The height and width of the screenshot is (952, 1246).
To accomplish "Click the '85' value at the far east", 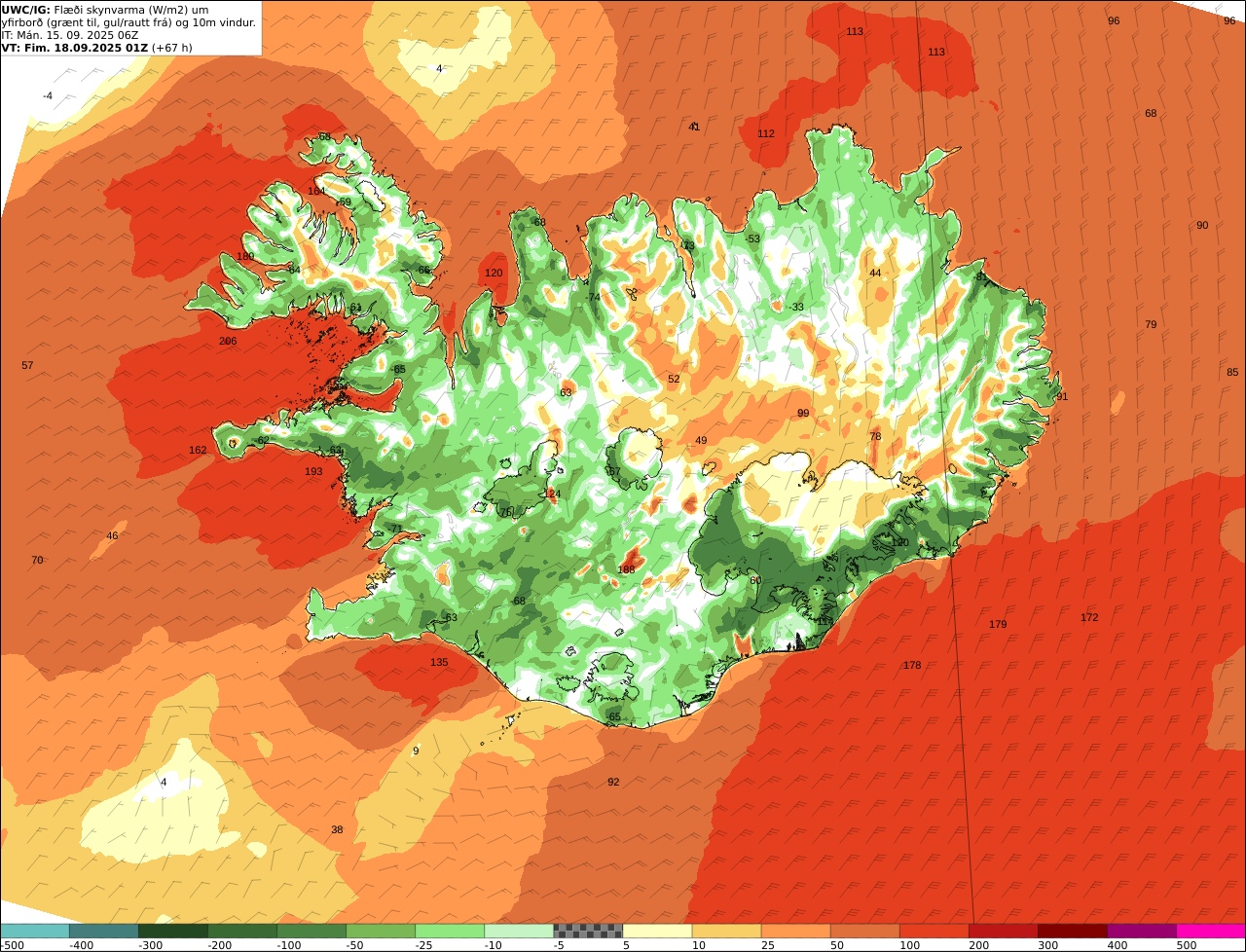I will tap(1232, 373).
